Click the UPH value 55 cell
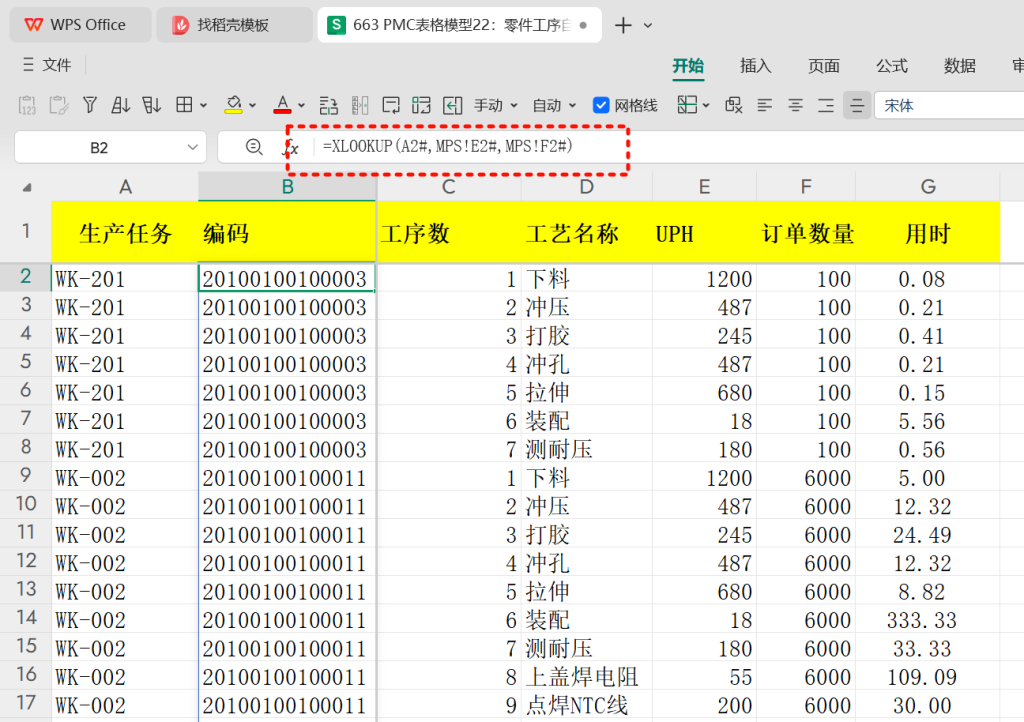 click(x=704, y=676)
